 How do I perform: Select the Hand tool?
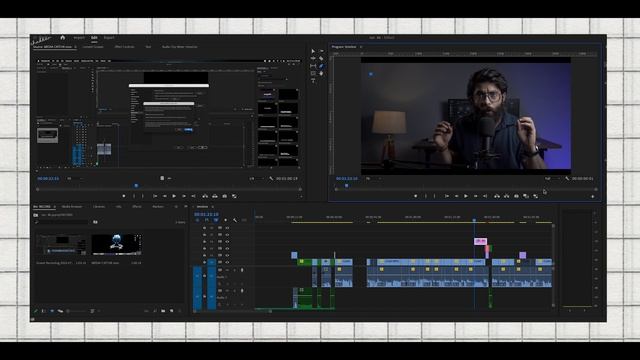[321, 73]
